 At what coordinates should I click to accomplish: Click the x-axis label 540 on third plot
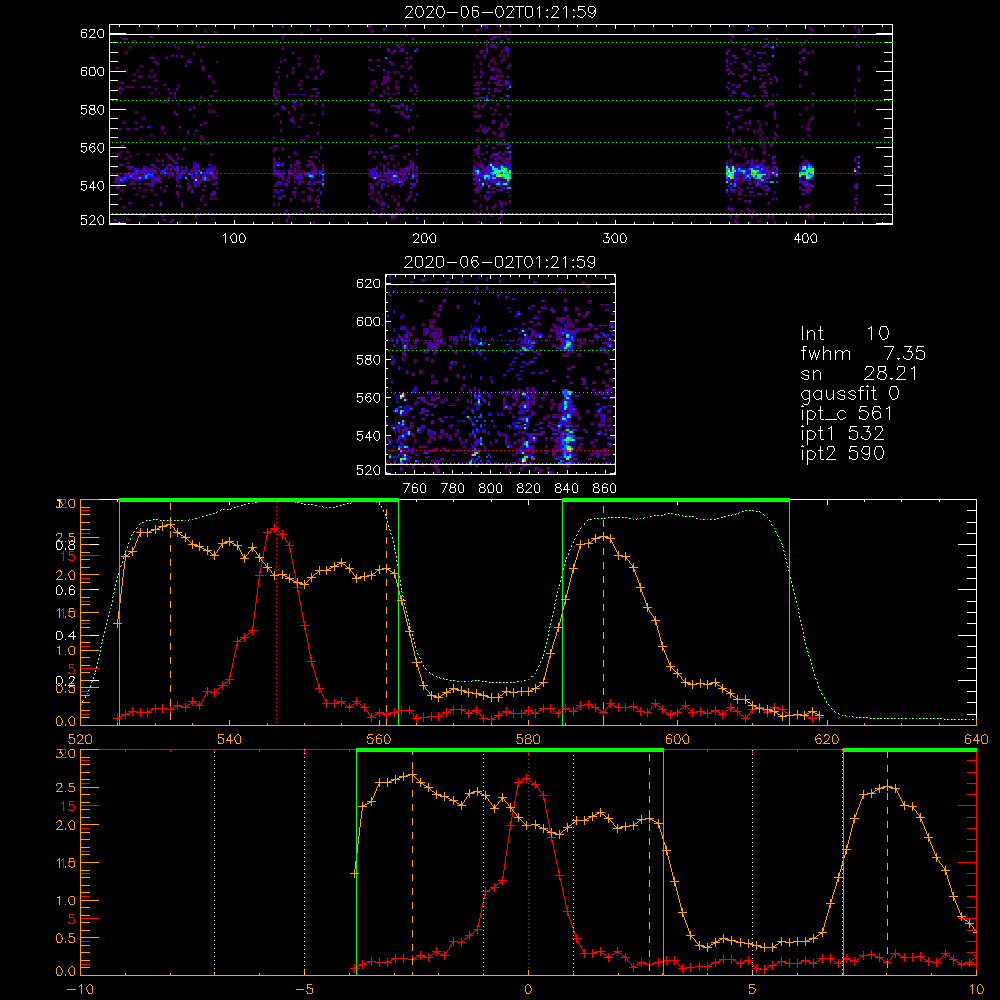[x=230, y=739]
